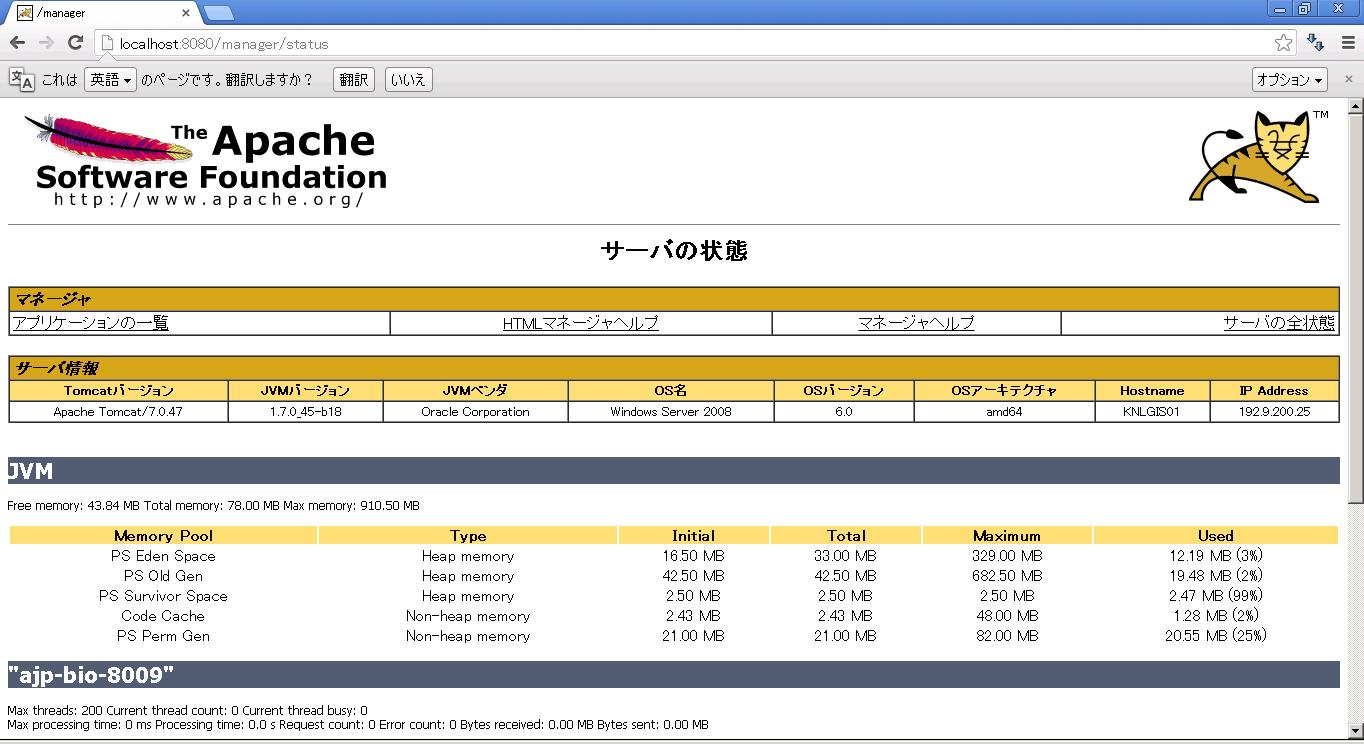Select the /manager browser tab
This screenshot has width=1364, height=744.
coord(100,13)
